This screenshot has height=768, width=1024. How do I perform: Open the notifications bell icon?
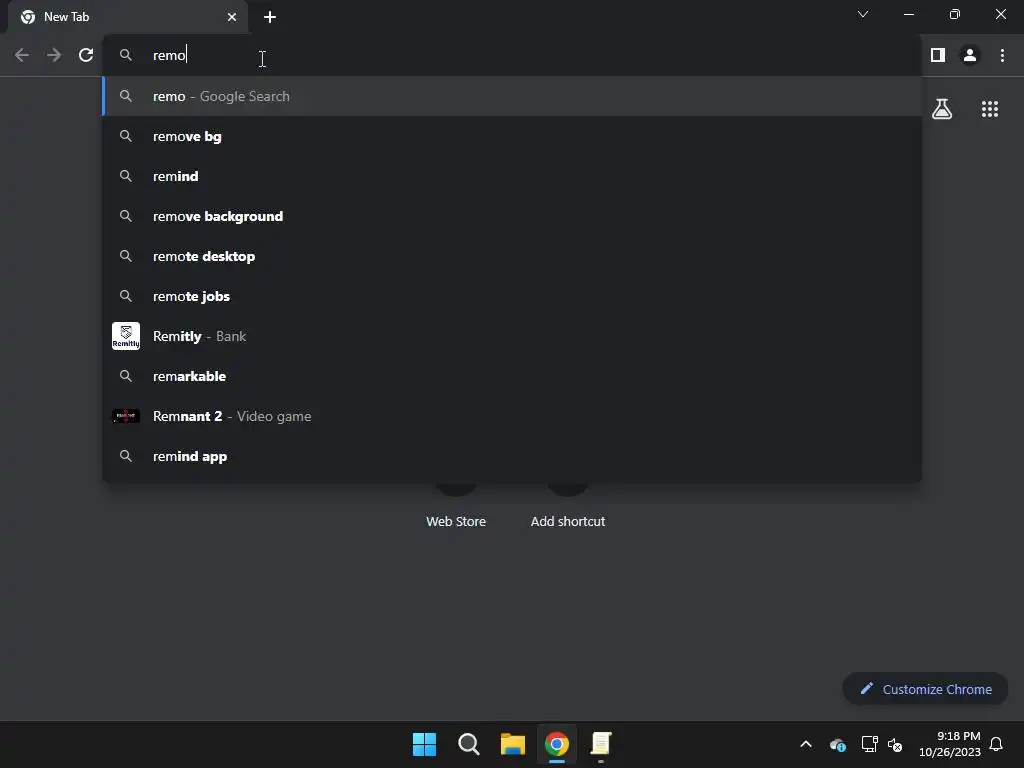(x=997, y=744)
